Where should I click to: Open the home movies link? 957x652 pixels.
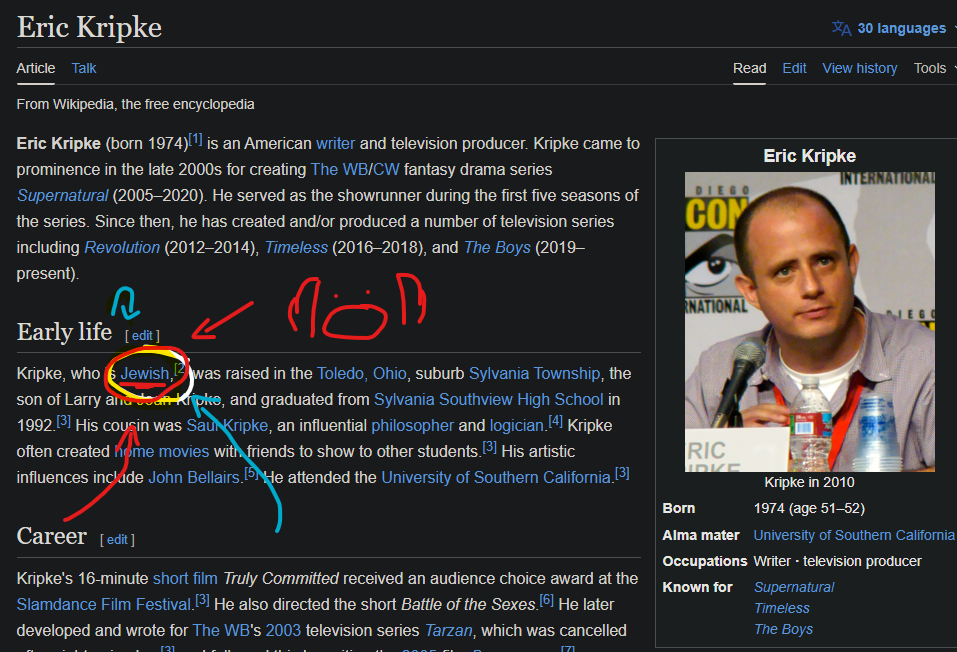click(x=162, y=451)
